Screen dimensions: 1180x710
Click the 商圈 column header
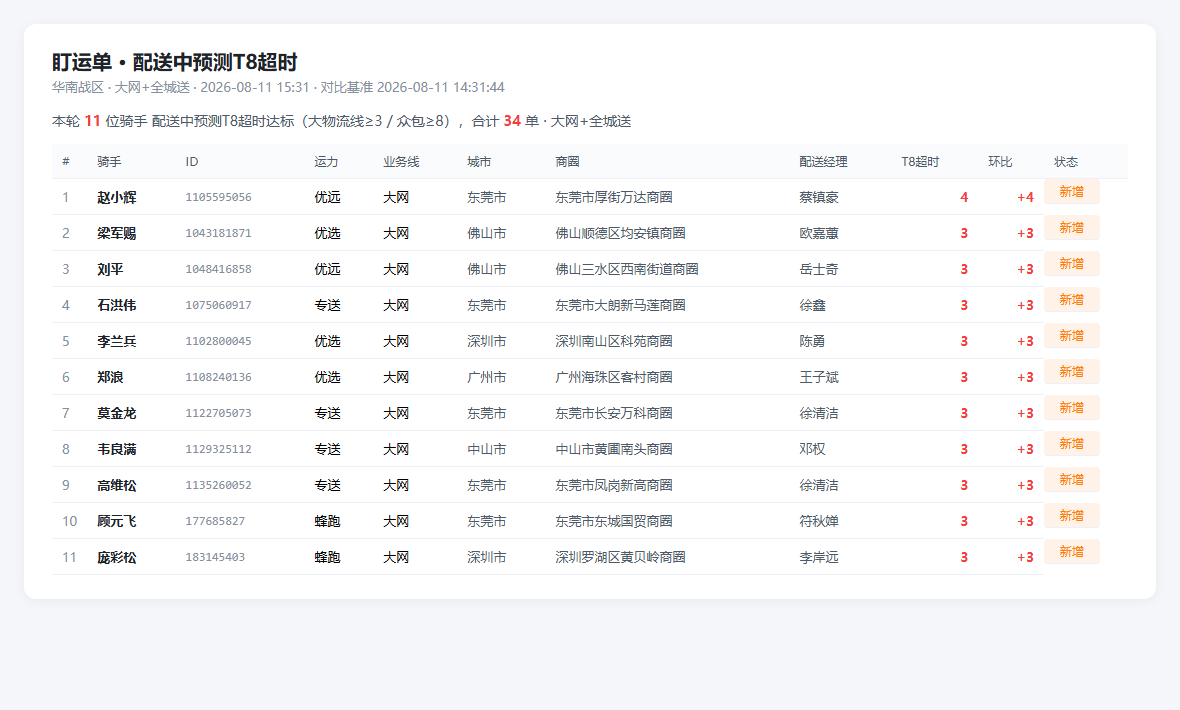(x=567, y=162)
